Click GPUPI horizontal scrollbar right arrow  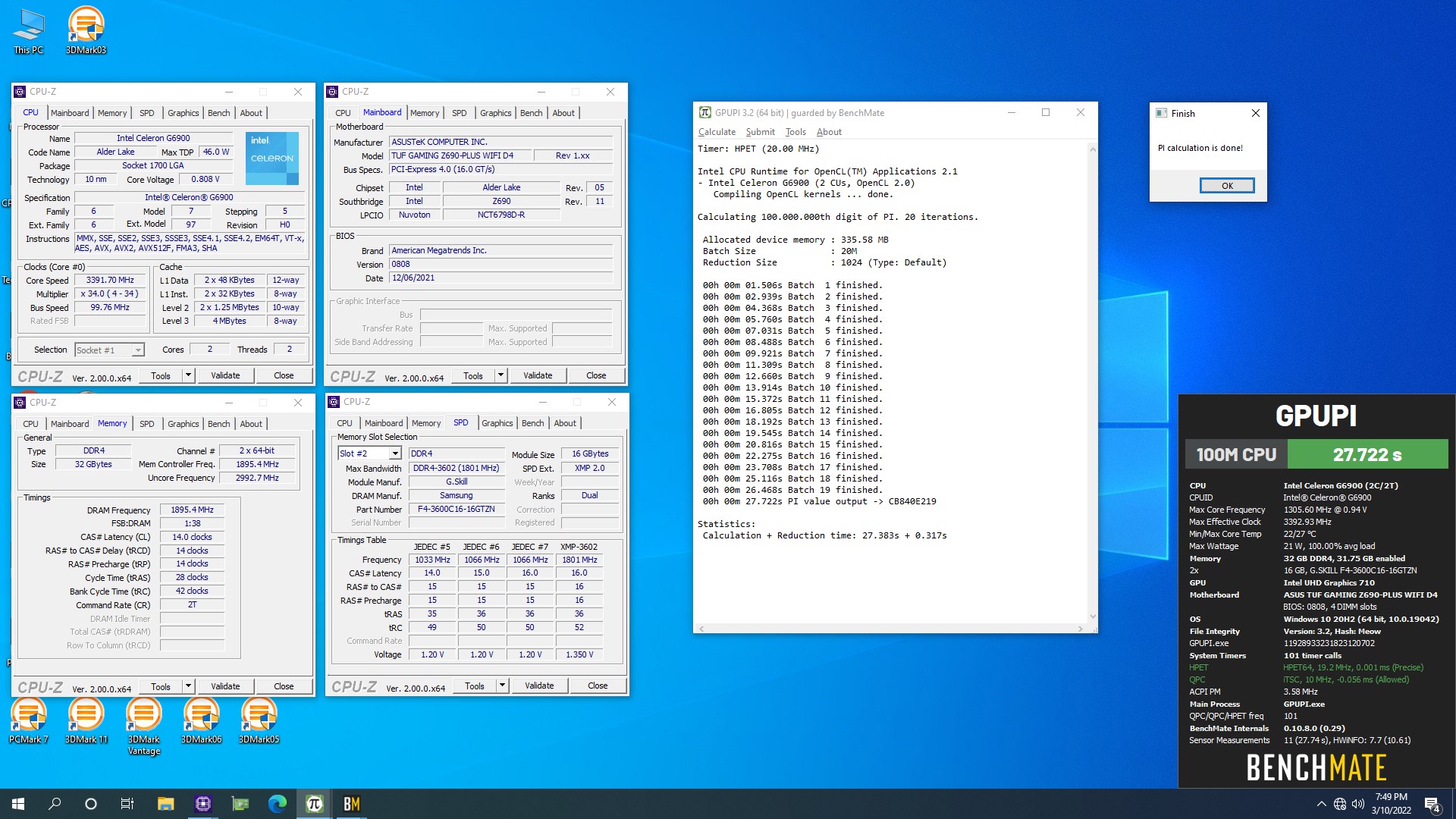tap(1081, 629)
